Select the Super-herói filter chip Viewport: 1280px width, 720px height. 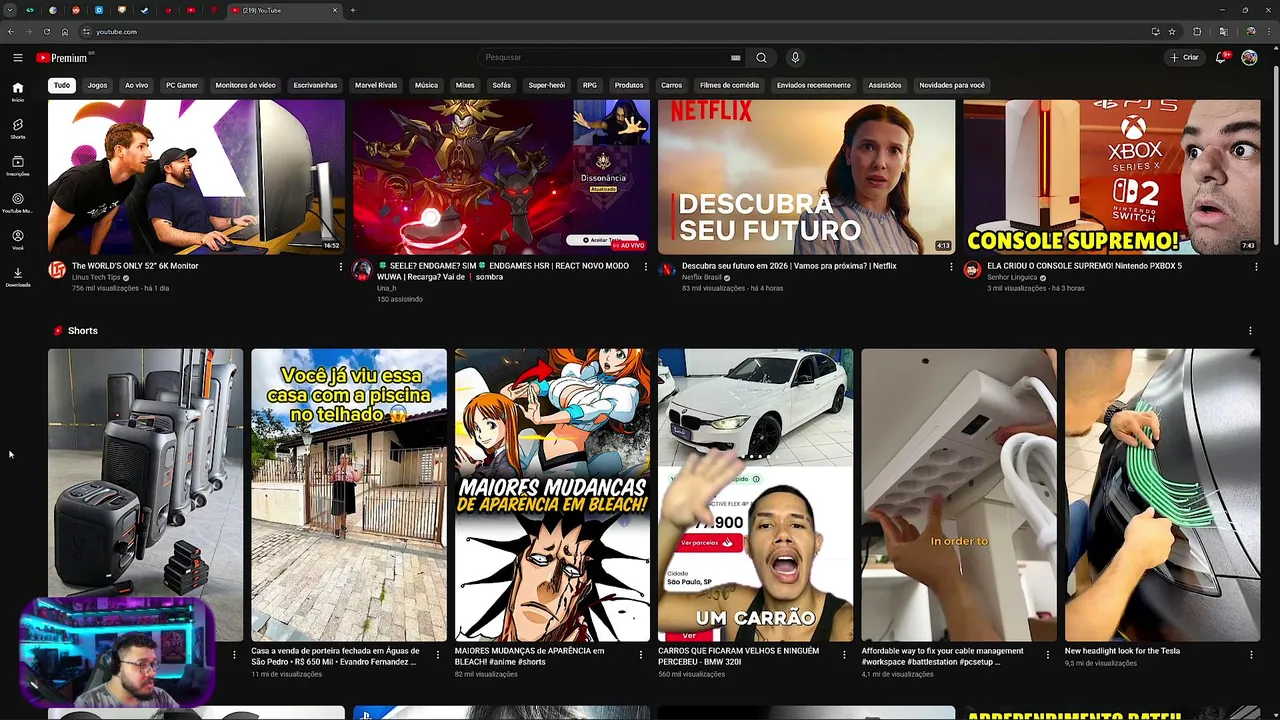click(547, 85)
